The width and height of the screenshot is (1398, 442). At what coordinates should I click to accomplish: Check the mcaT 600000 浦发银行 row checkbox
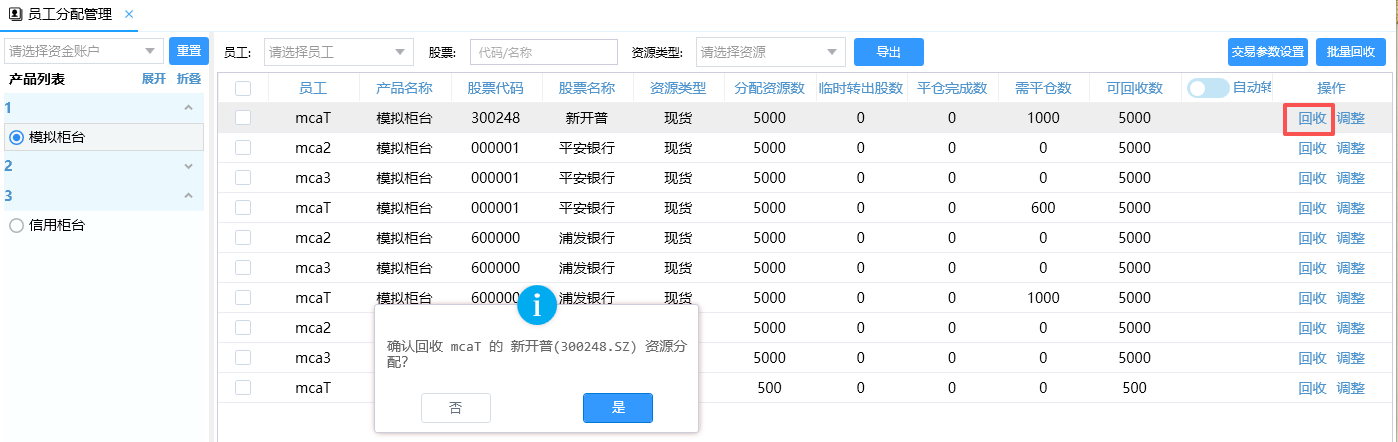click(x=243, y=298)
